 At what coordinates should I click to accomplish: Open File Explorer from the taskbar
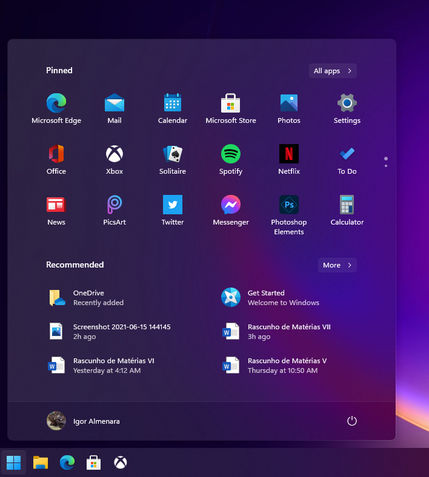[x=40, y=462]
